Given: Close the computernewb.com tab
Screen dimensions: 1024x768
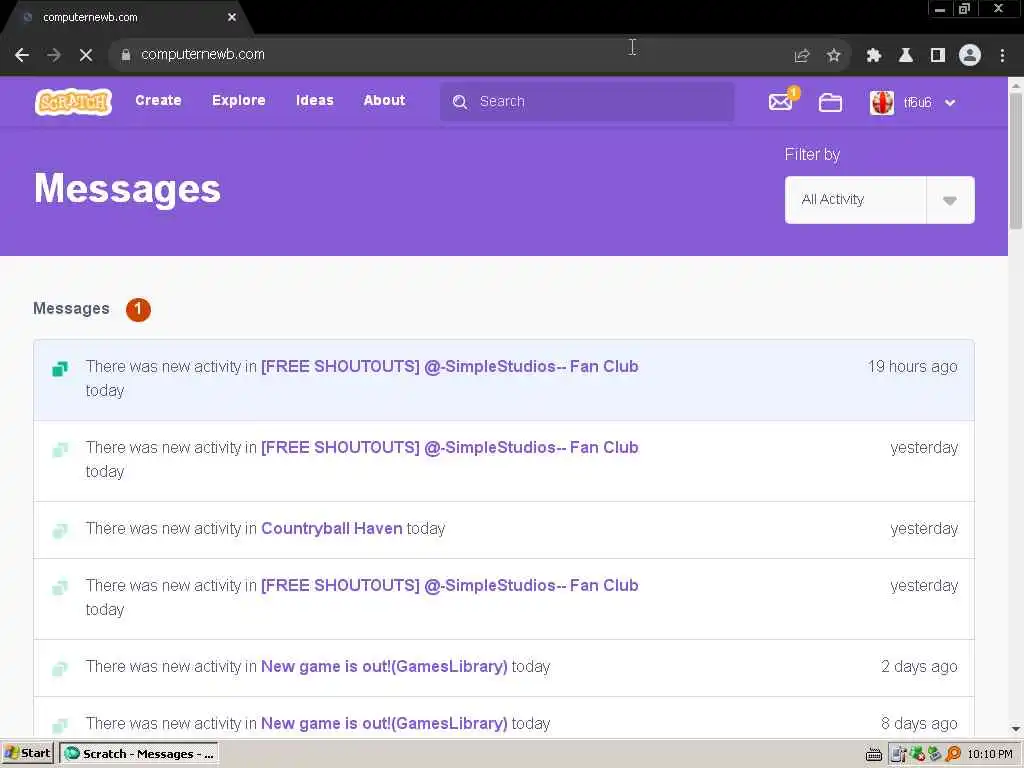Looking at the screenshot, I should [x=232, y=18].
